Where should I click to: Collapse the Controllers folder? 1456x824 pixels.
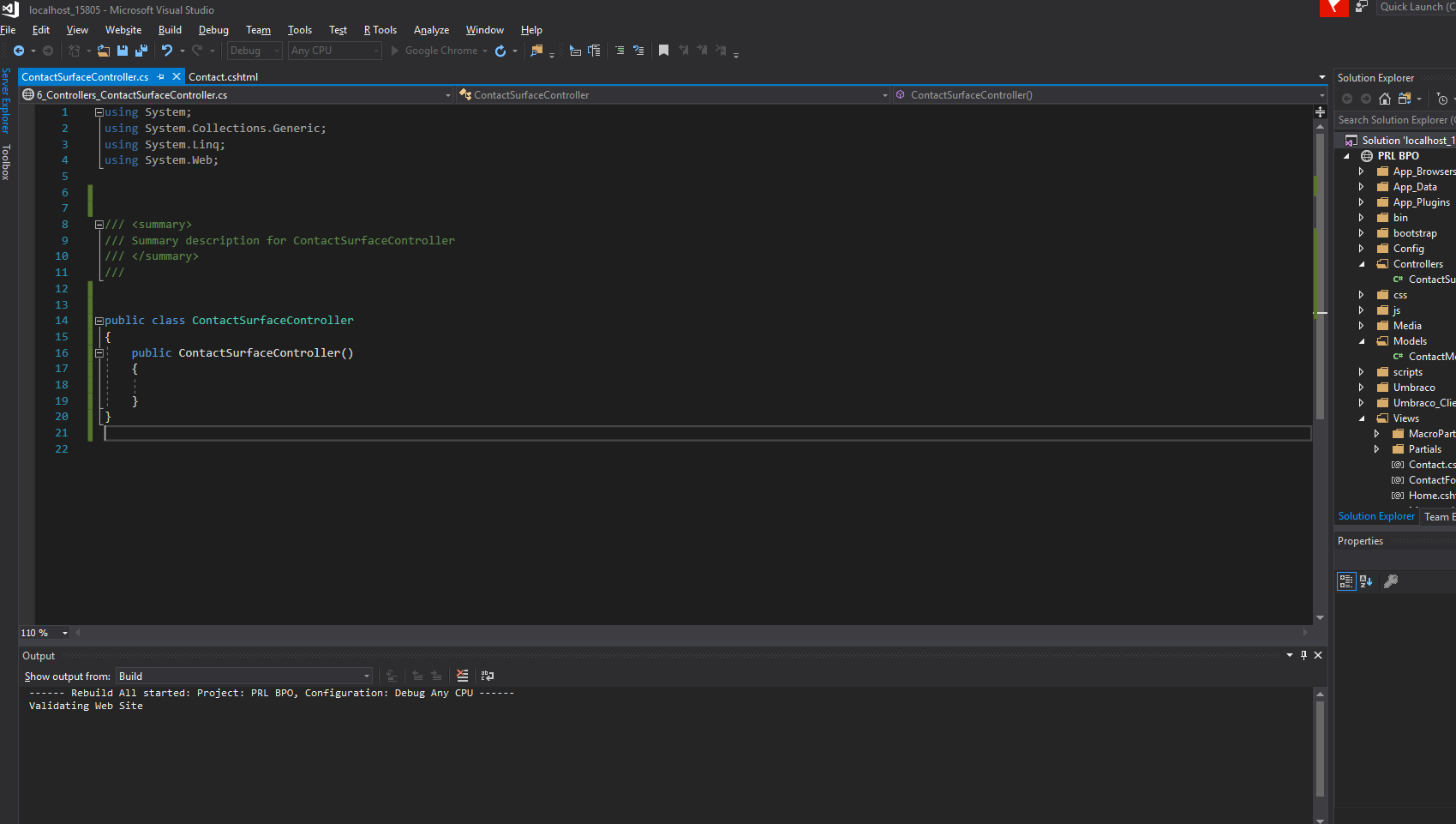click(1361, 264)
